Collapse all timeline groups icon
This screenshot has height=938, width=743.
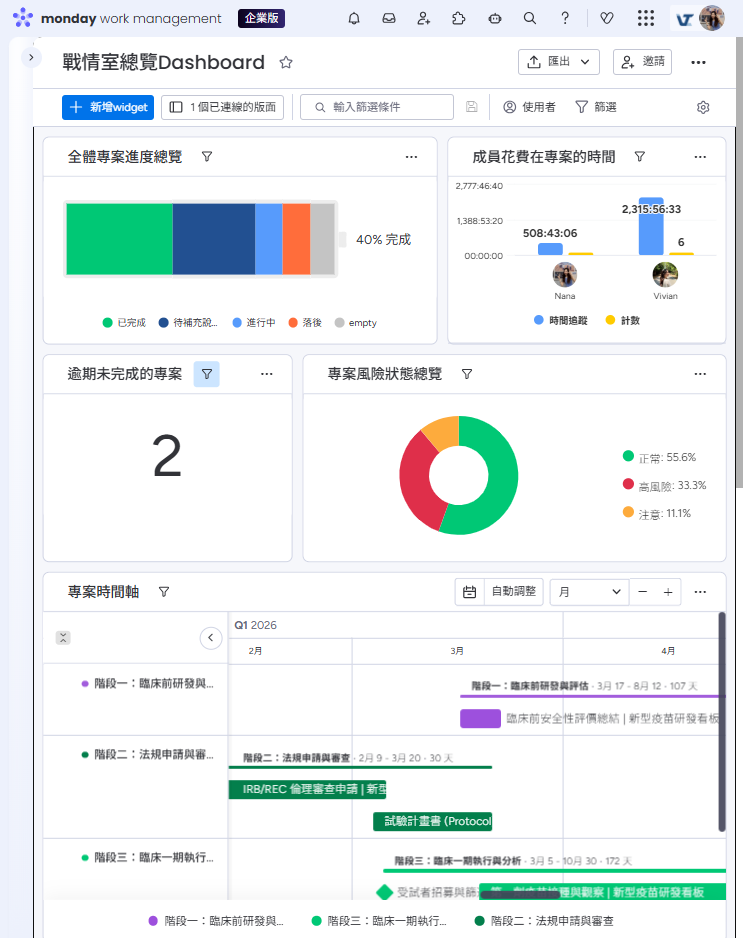coord(63,638)
